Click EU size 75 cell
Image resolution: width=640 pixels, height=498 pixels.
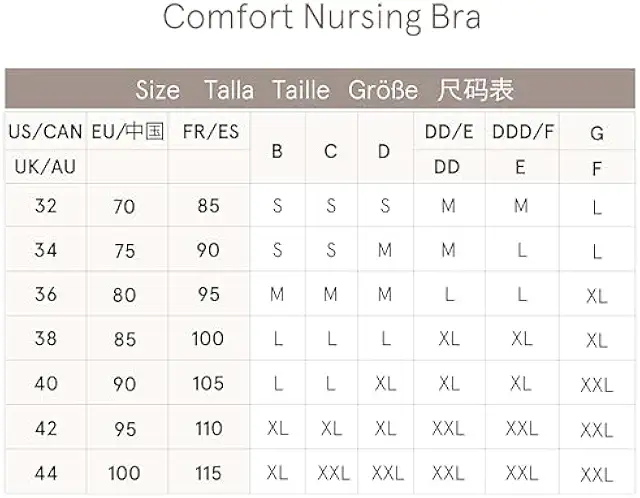pos(125,251)
